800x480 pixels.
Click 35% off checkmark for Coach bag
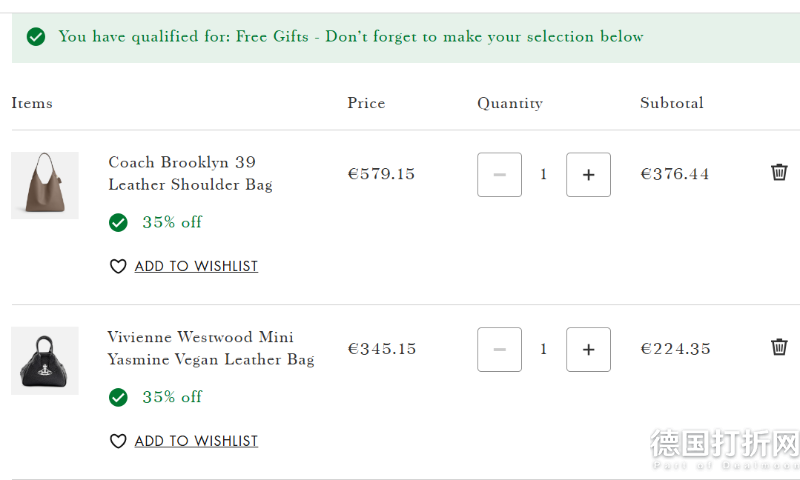tap(118, 222)
